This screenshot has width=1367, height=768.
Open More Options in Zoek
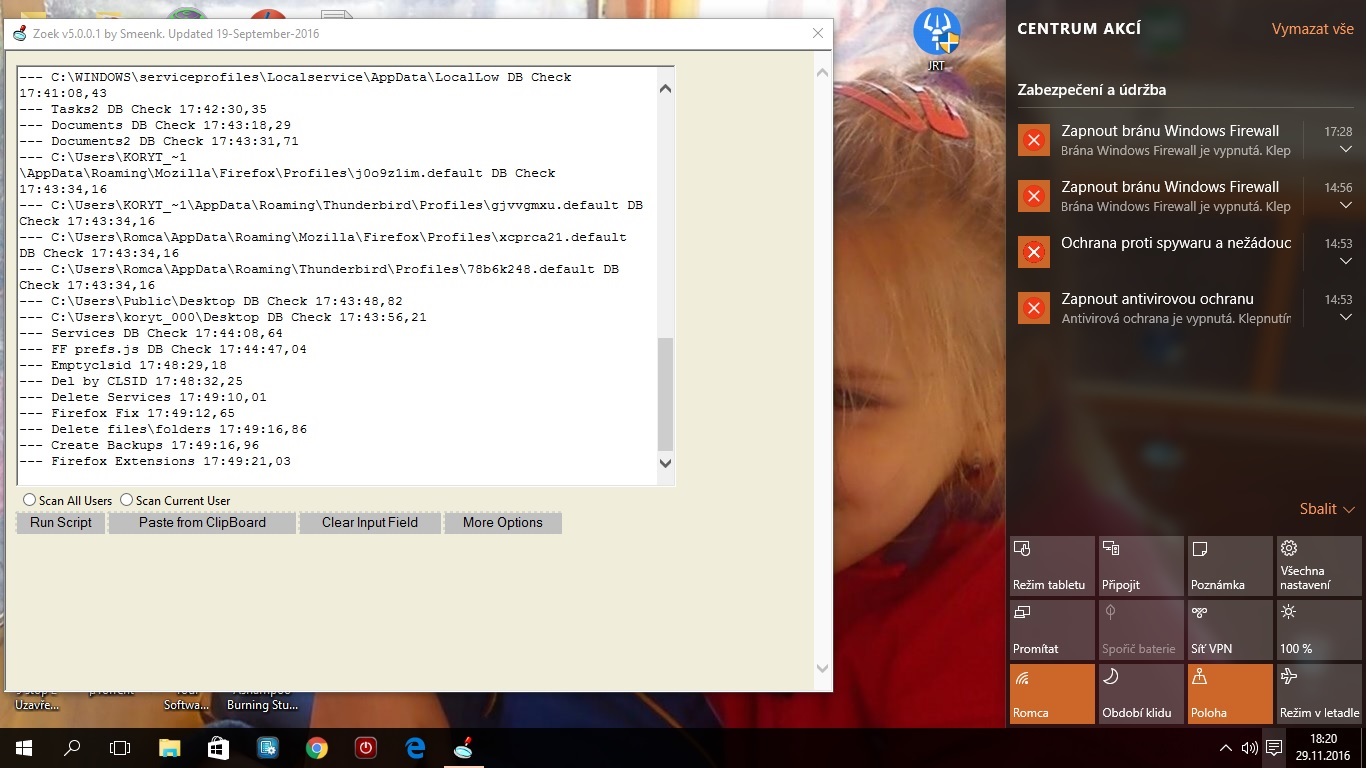pyautogui.click(x=503, y=522)
